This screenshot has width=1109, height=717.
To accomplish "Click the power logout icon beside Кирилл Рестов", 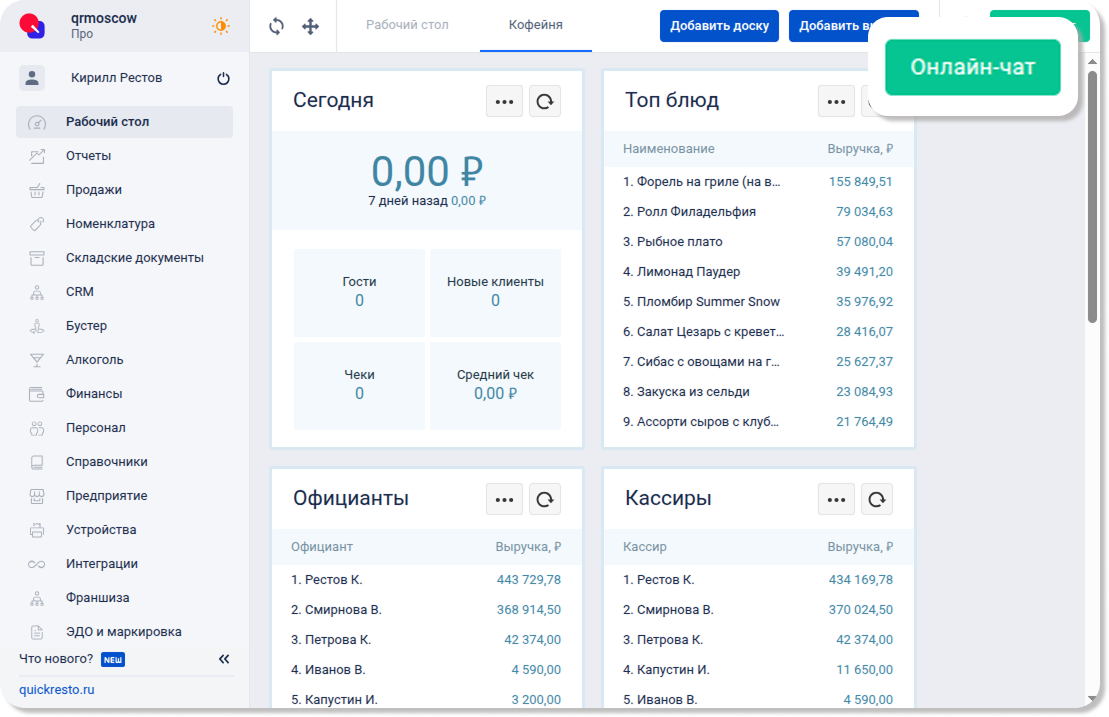I will [x=223, y=78].
